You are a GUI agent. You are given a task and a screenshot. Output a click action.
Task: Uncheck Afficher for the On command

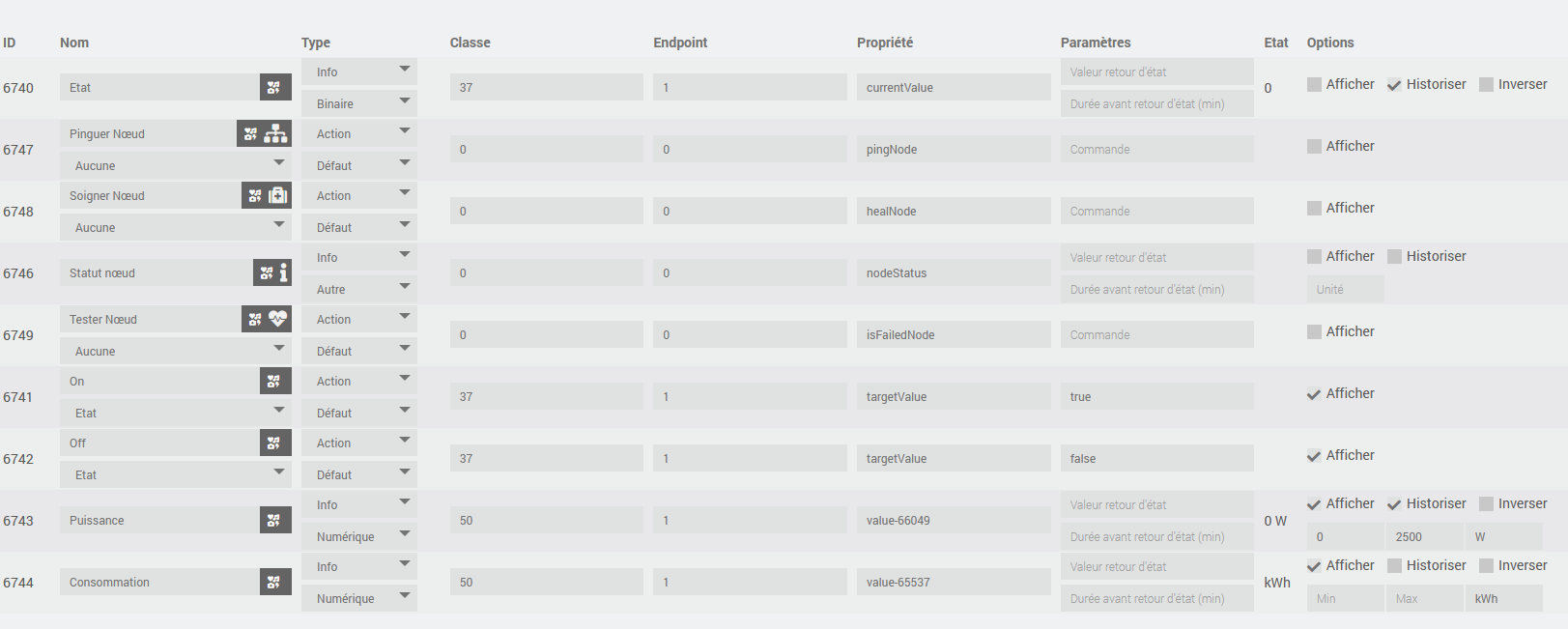(1314, 394)
